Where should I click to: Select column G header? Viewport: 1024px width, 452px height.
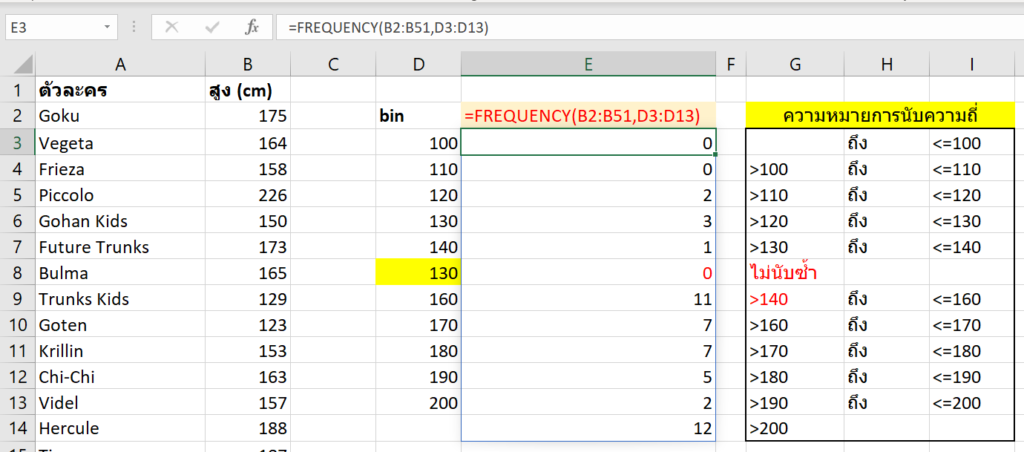[795, 64]
